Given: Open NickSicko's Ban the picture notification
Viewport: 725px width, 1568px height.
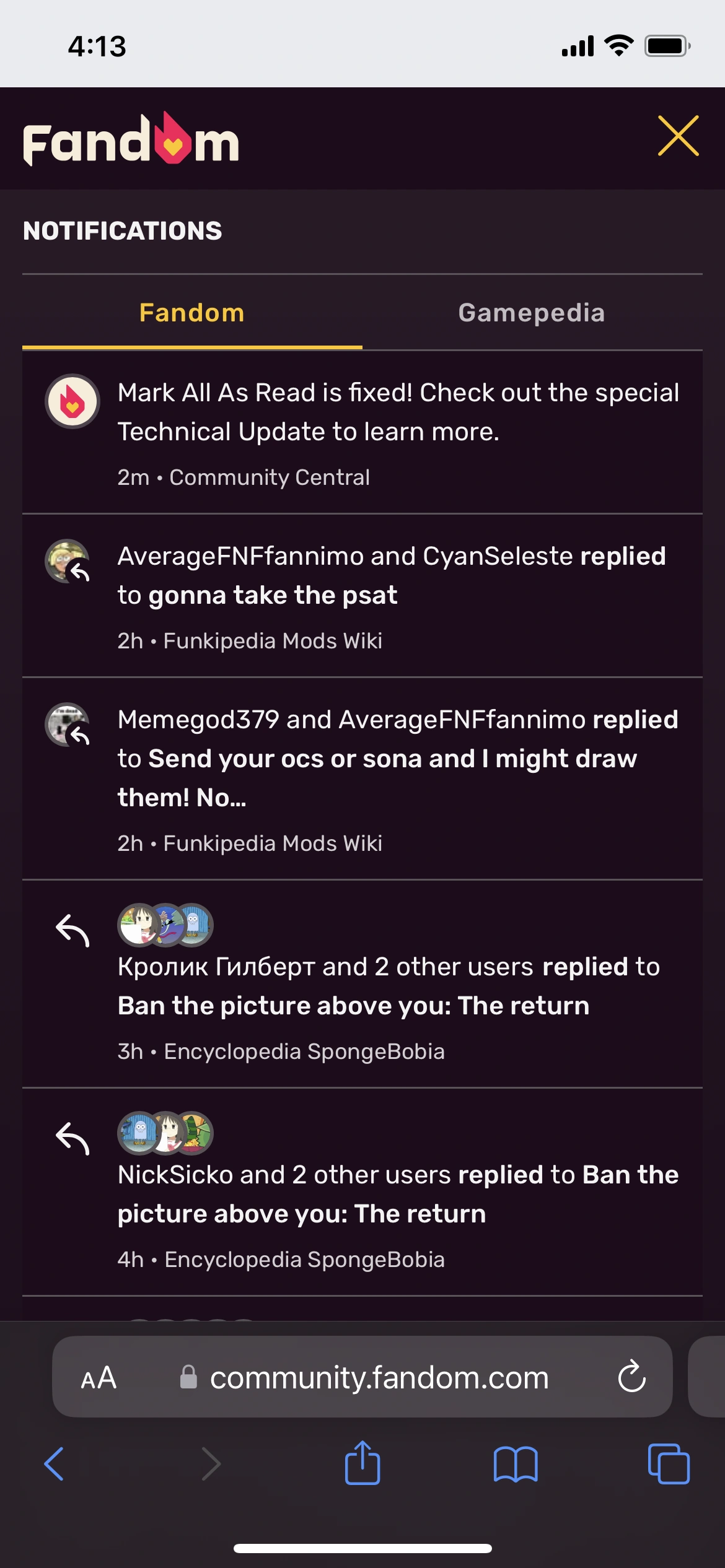Looking at the screenshot, I should pos(398,1194).
